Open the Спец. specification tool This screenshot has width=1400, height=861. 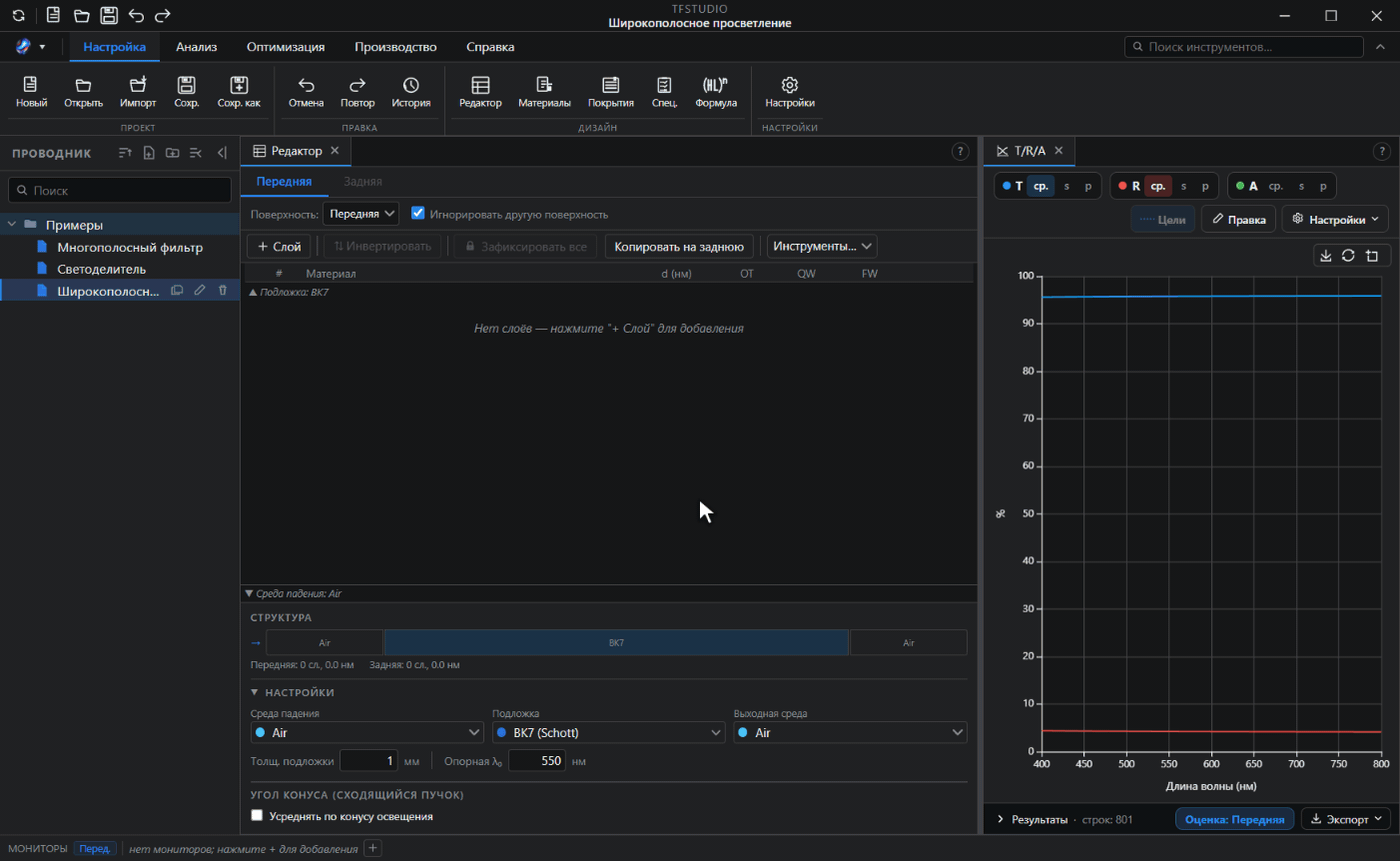tap(664, 92)
